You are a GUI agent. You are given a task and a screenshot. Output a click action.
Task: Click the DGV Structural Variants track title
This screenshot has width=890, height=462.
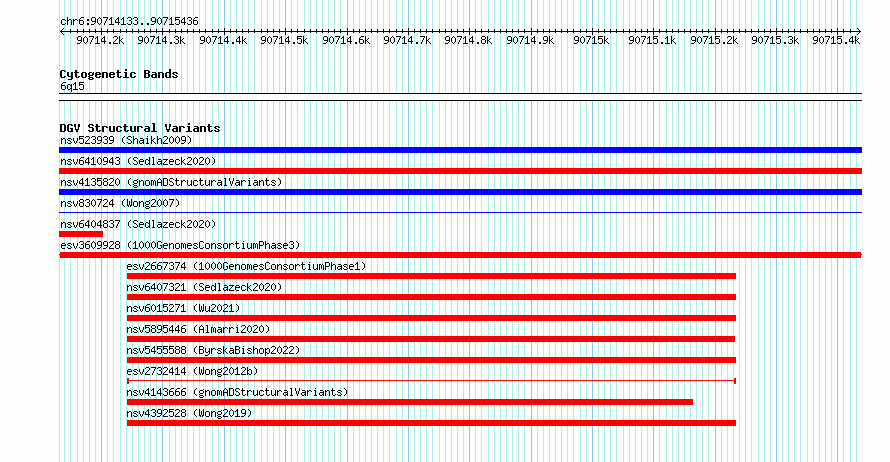140,128
